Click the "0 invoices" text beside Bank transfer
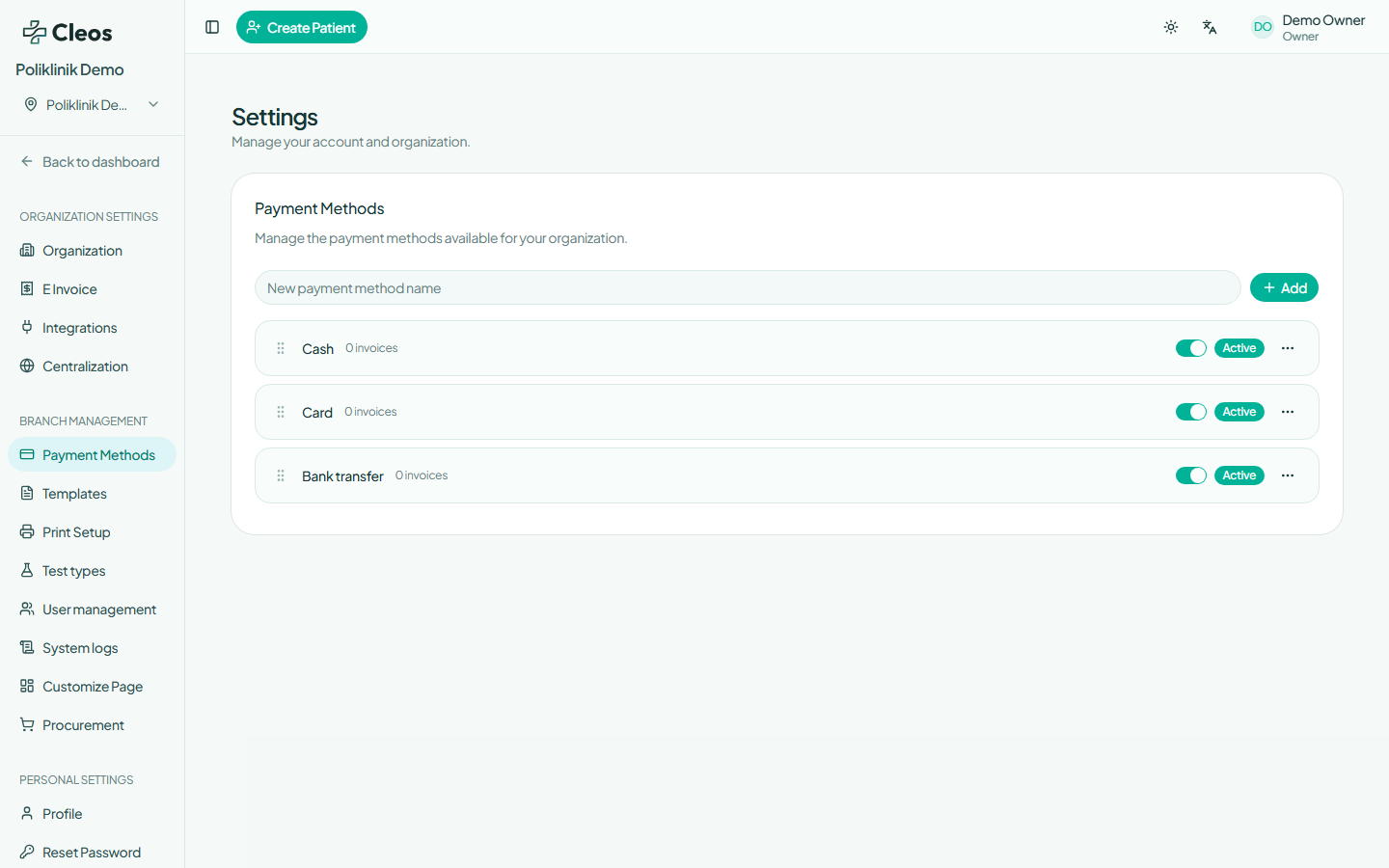 (x=422, y=475)
